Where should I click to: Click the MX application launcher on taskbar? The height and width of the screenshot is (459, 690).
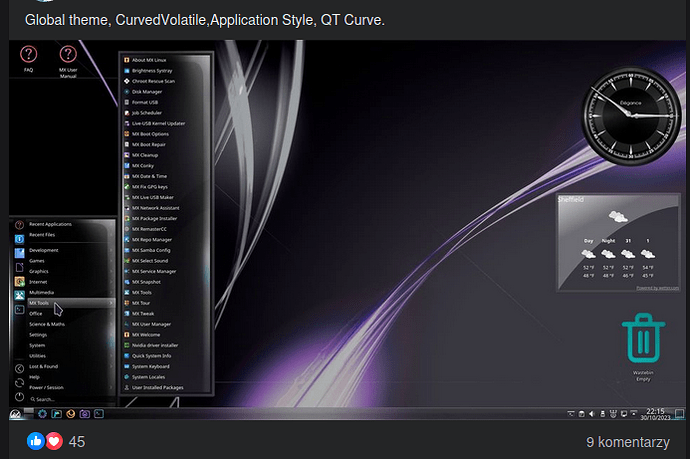click(x=15, y=414)
